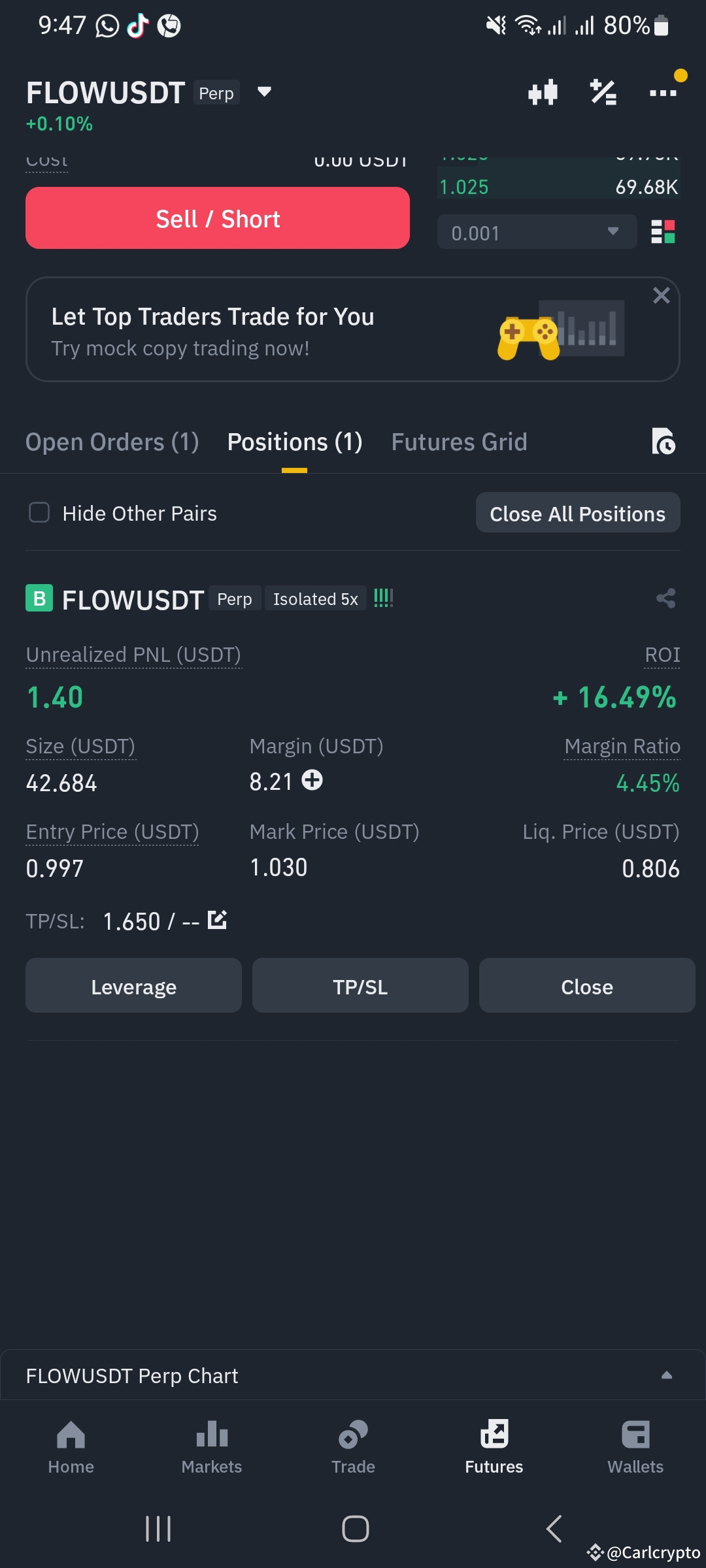
Task: Share the FLOWUSDT position
Action: pos(666,598)
